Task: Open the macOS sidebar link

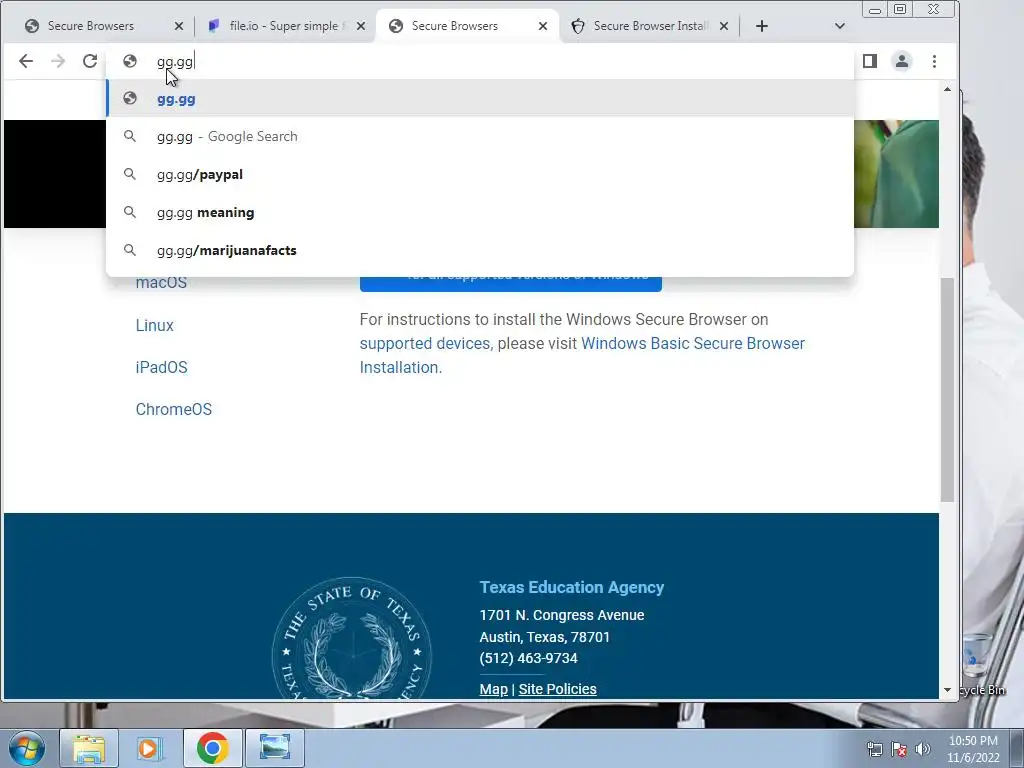Action: 161,283
